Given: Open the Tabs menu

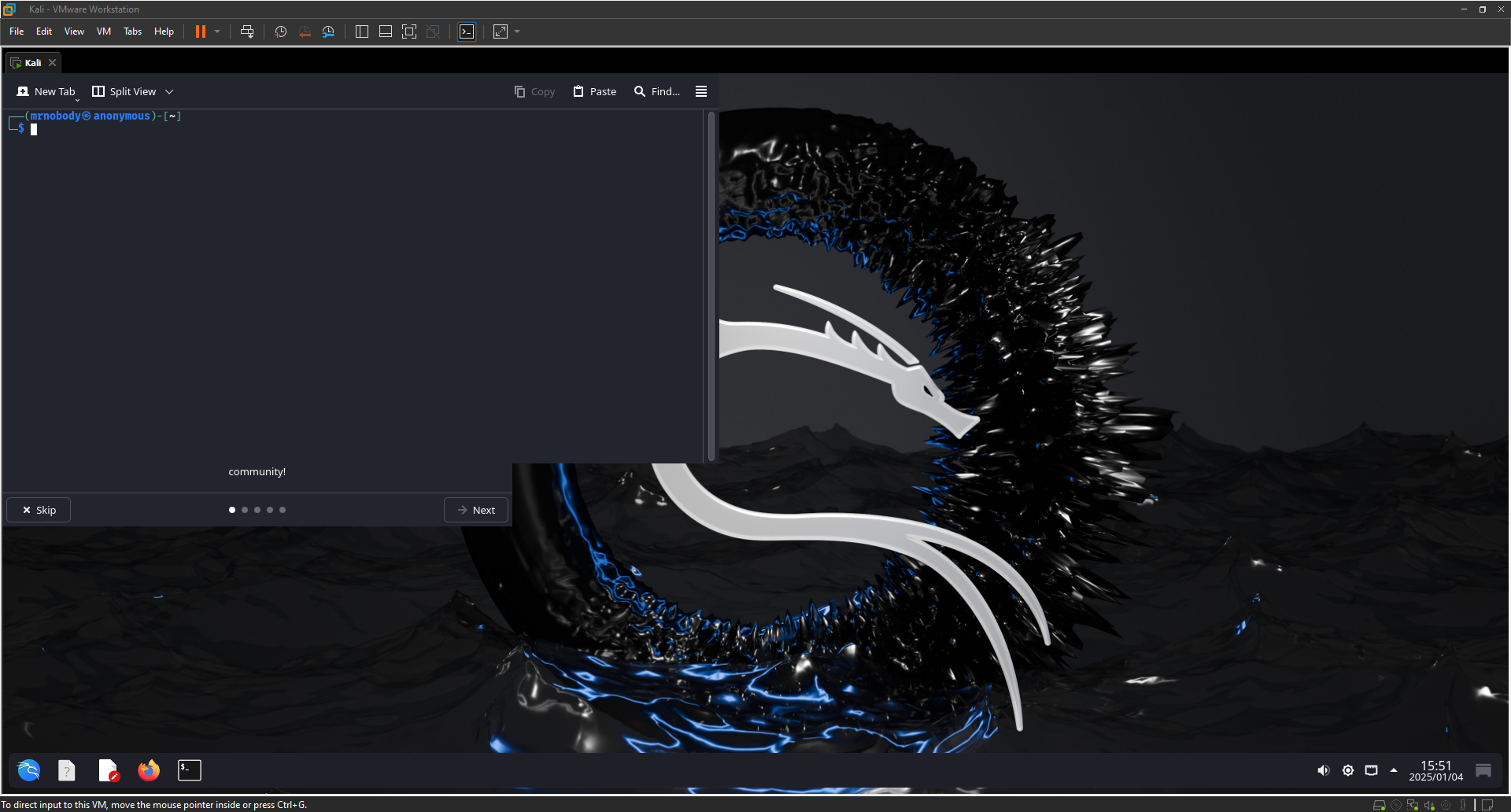Looking at the screenshot, I should click(132, 31).
